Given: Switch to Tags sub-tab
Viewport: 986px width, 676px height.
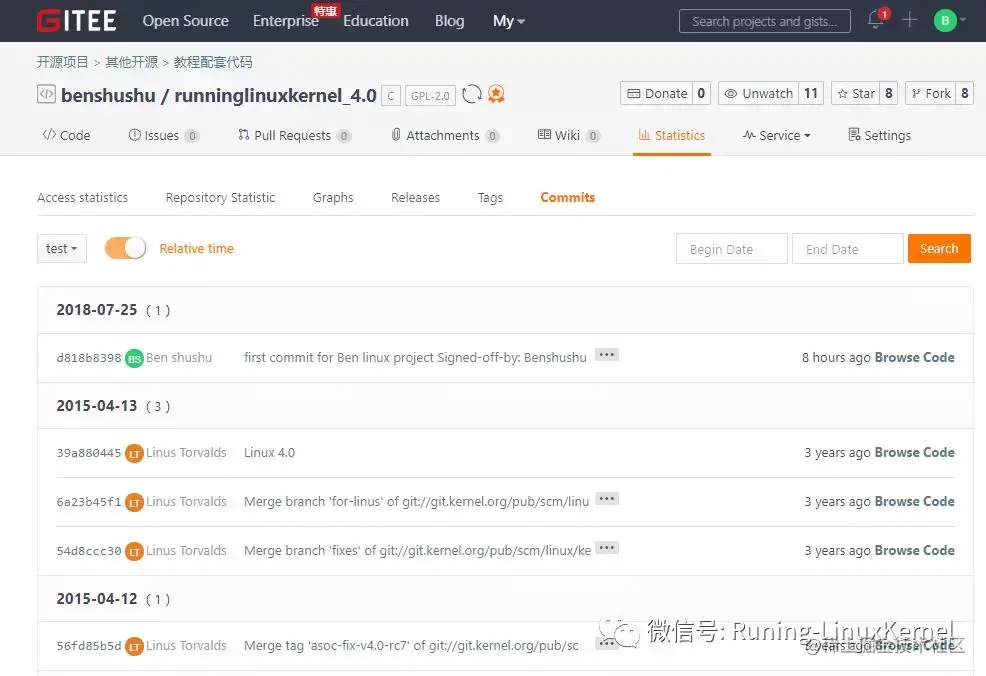Looking at the screenshot, I should coord(490,197).
